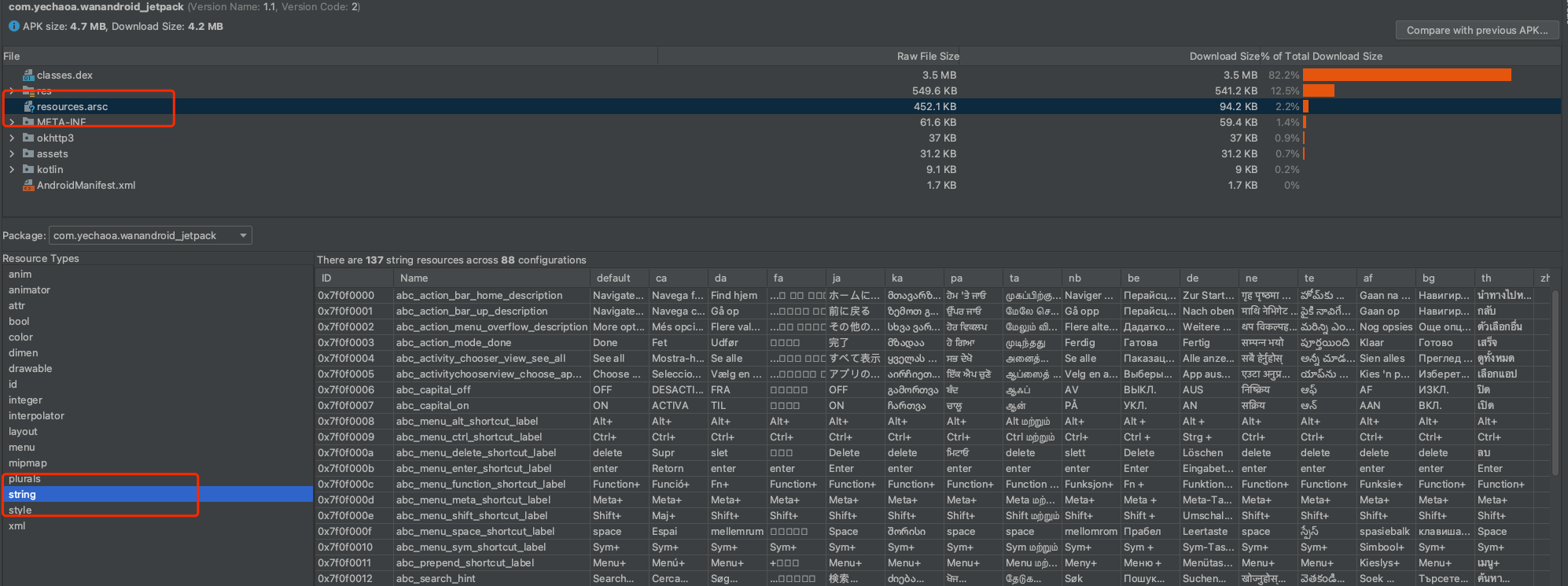Screen dimensions: 1568x586
Task: Expand the assets folder
Action: (12, 154)
